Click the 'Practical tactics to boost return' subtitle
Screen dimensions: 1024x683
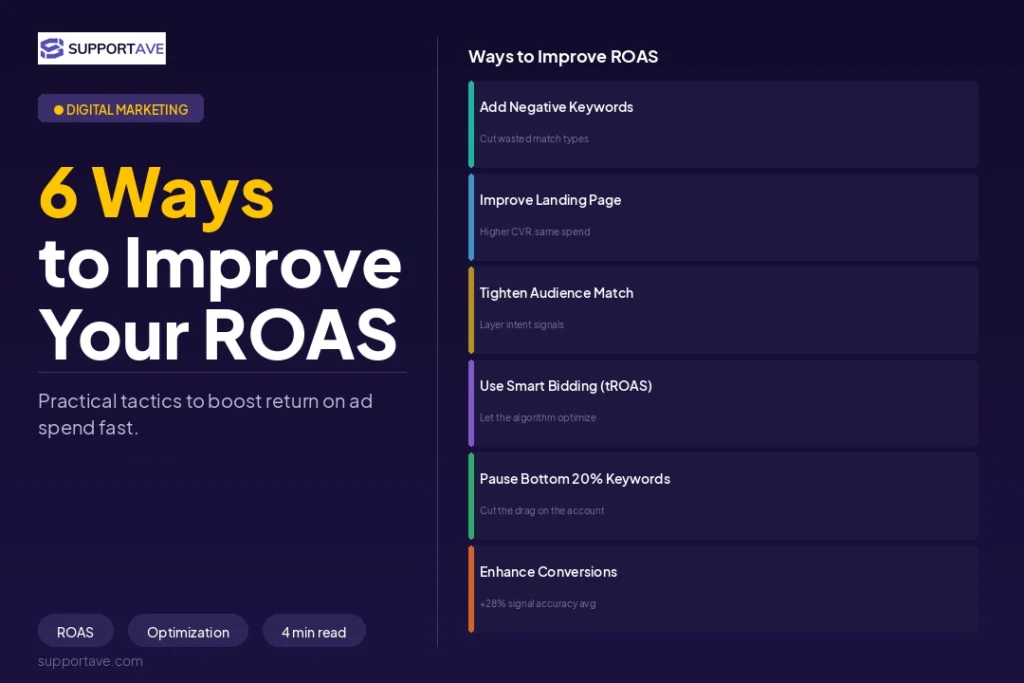(205, 414)
